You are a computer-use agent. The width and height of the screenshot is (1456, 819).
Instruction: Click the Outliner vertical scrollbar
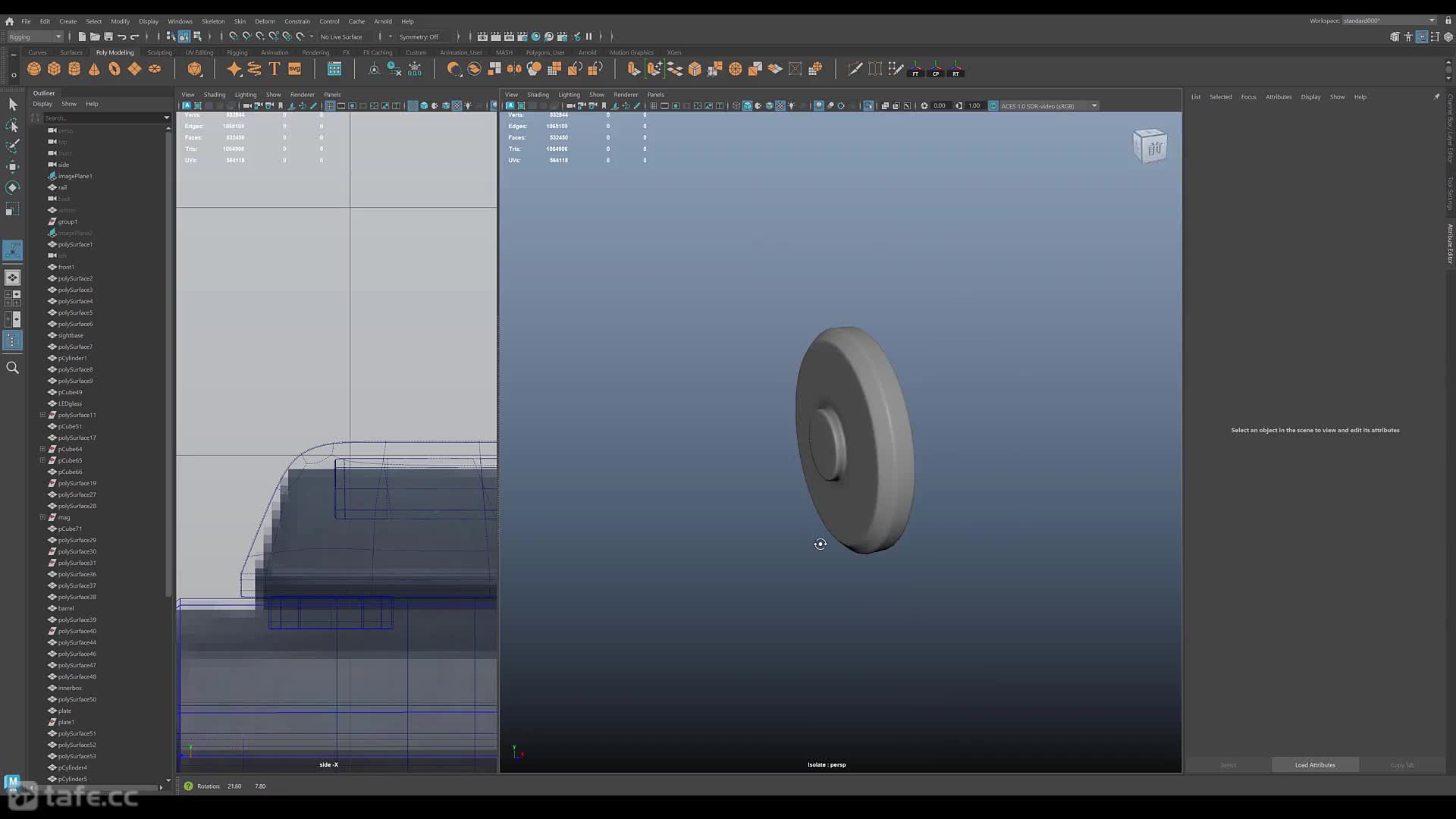click(168, 364)
